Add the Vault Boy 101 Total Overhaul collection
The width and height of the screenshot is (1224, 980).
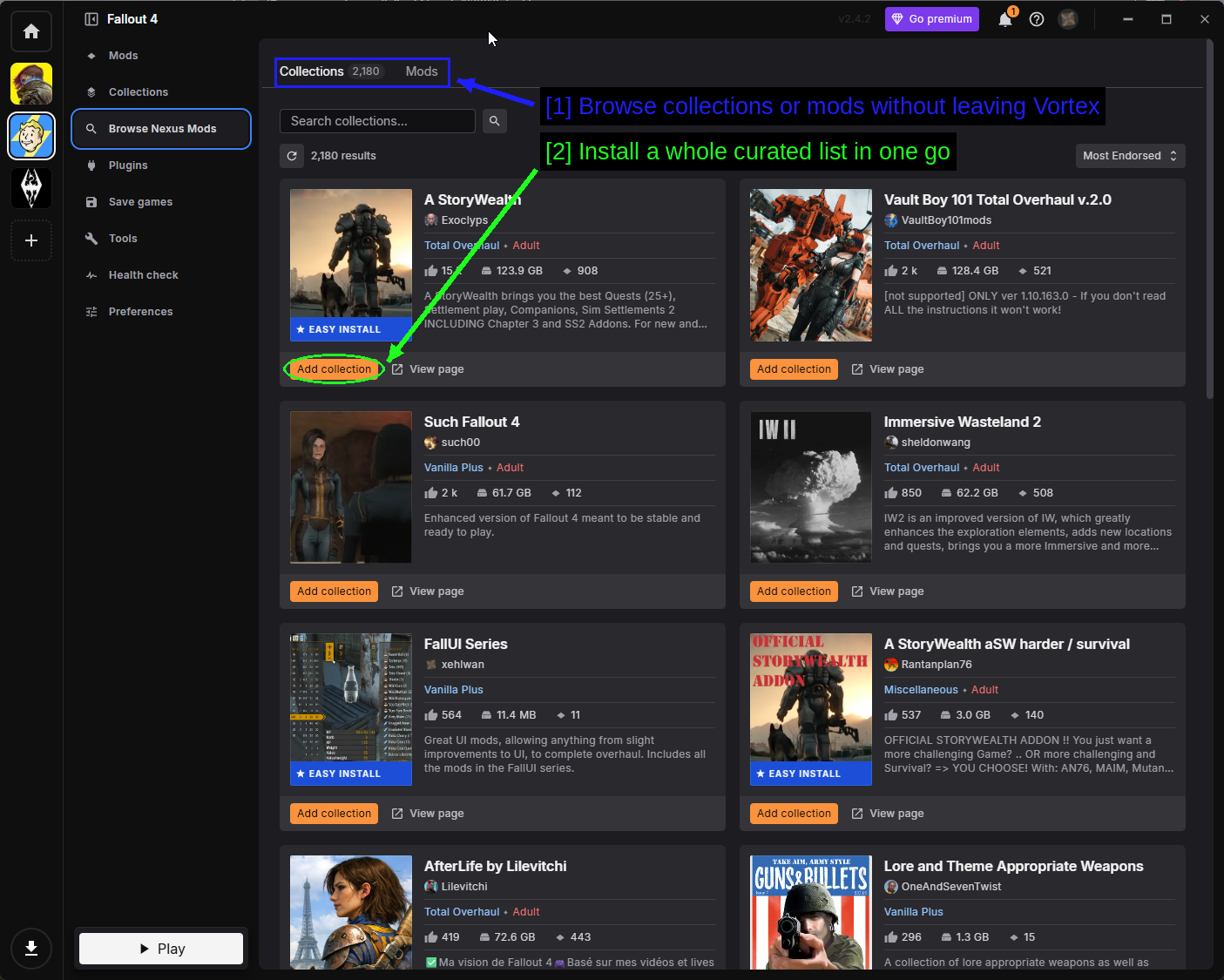coord(794,369)
